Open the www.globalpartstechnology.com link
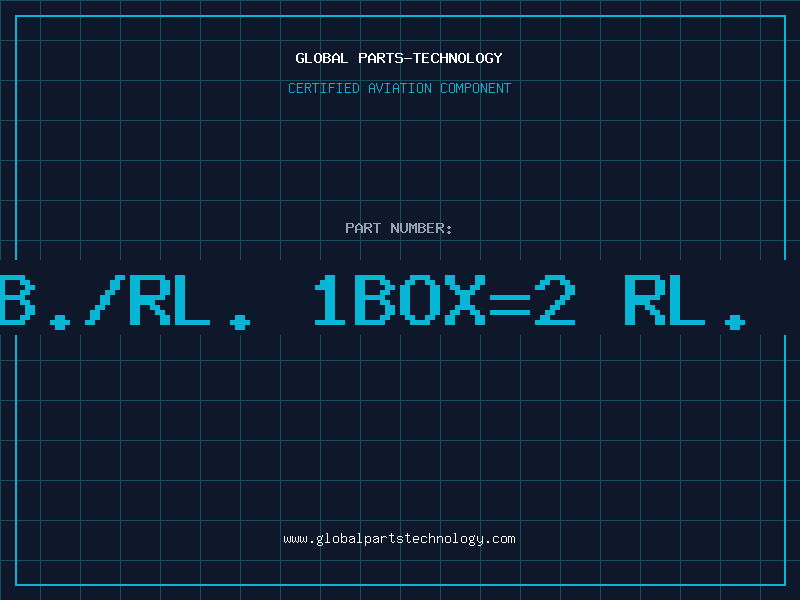Viewport: 800px width, 600px height. (x=399, y=539)
